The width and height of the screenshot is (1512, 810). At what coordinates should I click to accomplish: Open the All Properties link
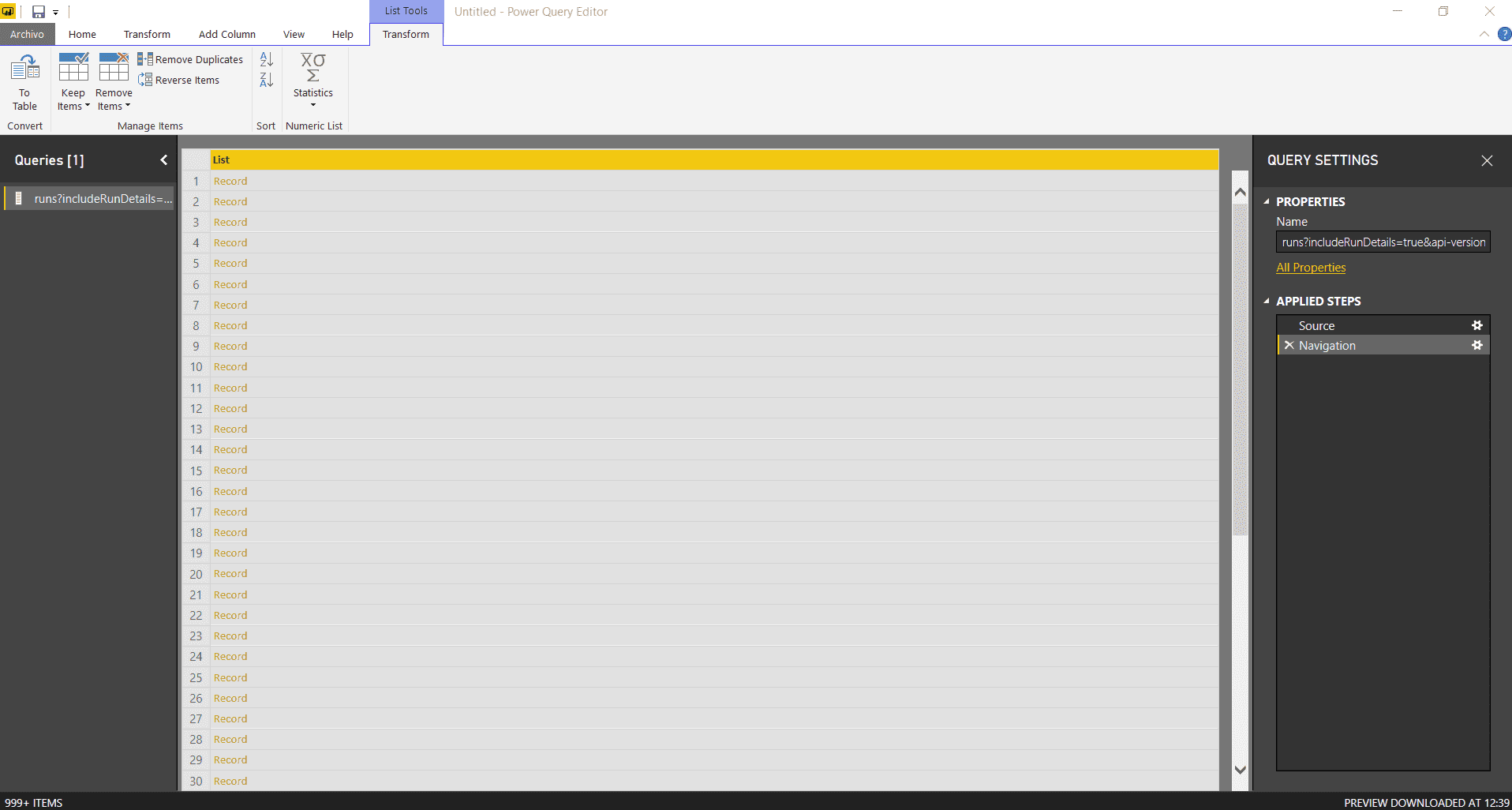[1310, 267]
